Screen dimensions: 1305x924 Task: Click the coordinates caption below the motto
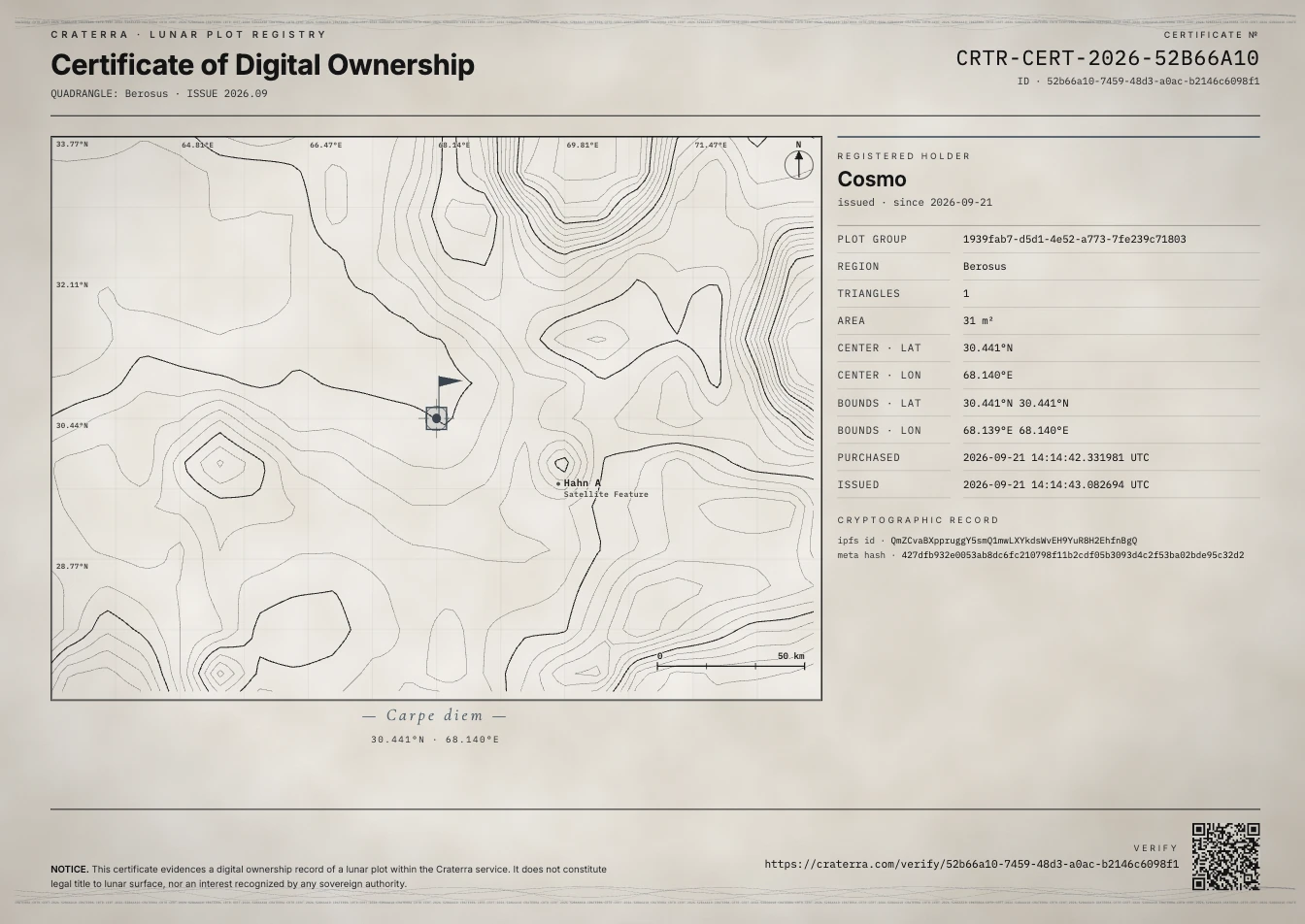435,740
